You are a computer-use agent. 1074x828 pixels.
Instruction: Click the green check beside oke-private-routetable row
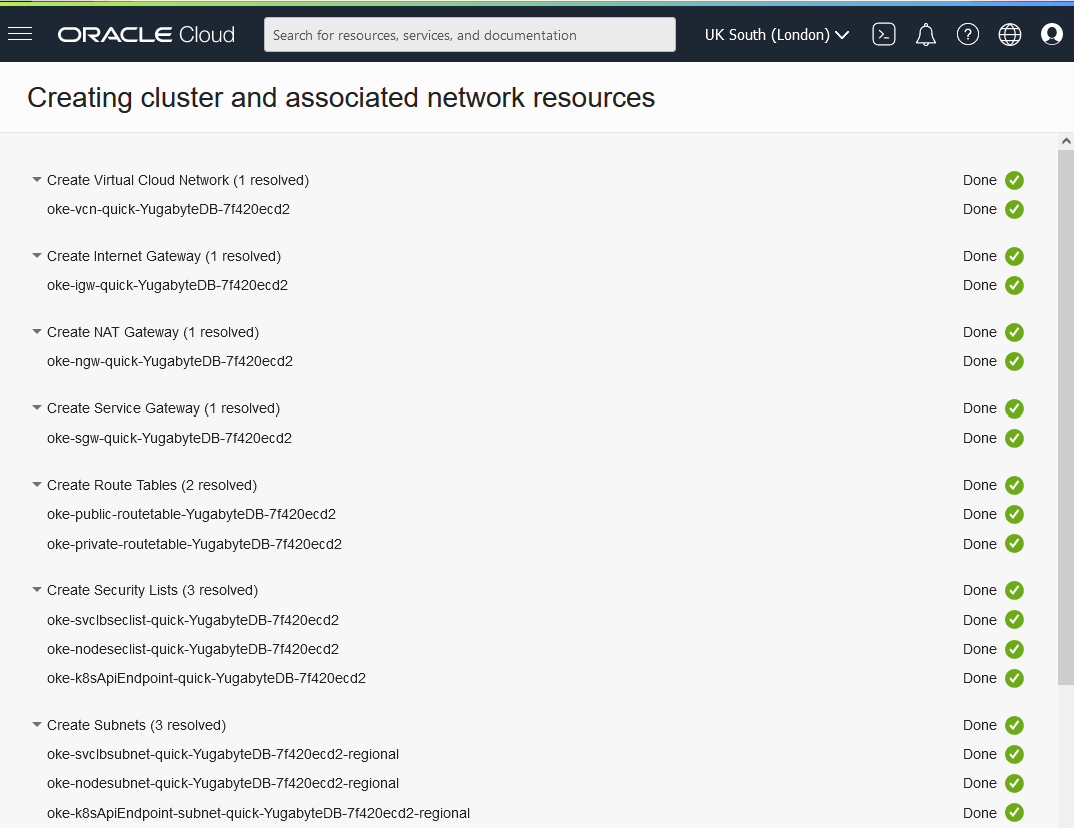coord(1014,544)
